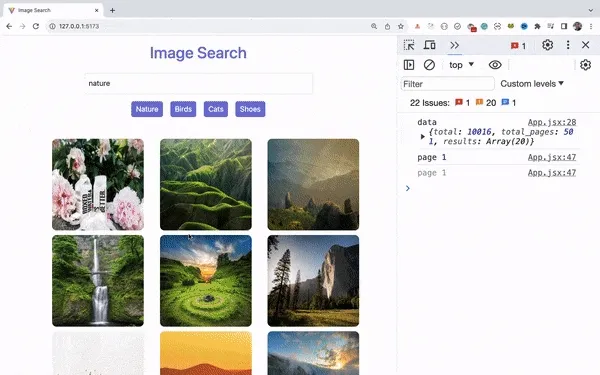Click the share icon in address bar

click(387, 26)
